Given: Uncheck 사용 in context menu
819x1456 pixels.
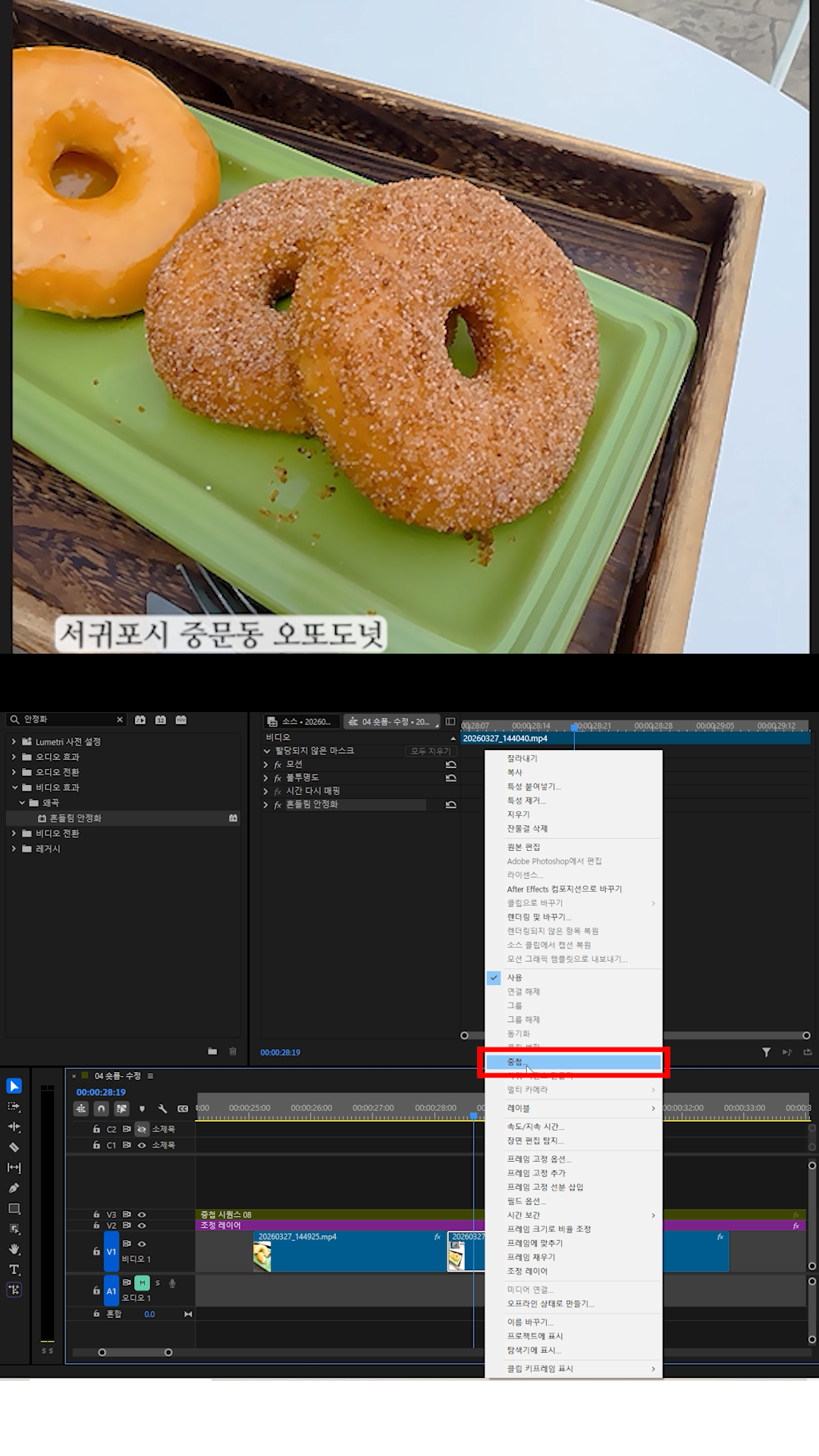Looking at the screenshot, I should click(573, 977).
